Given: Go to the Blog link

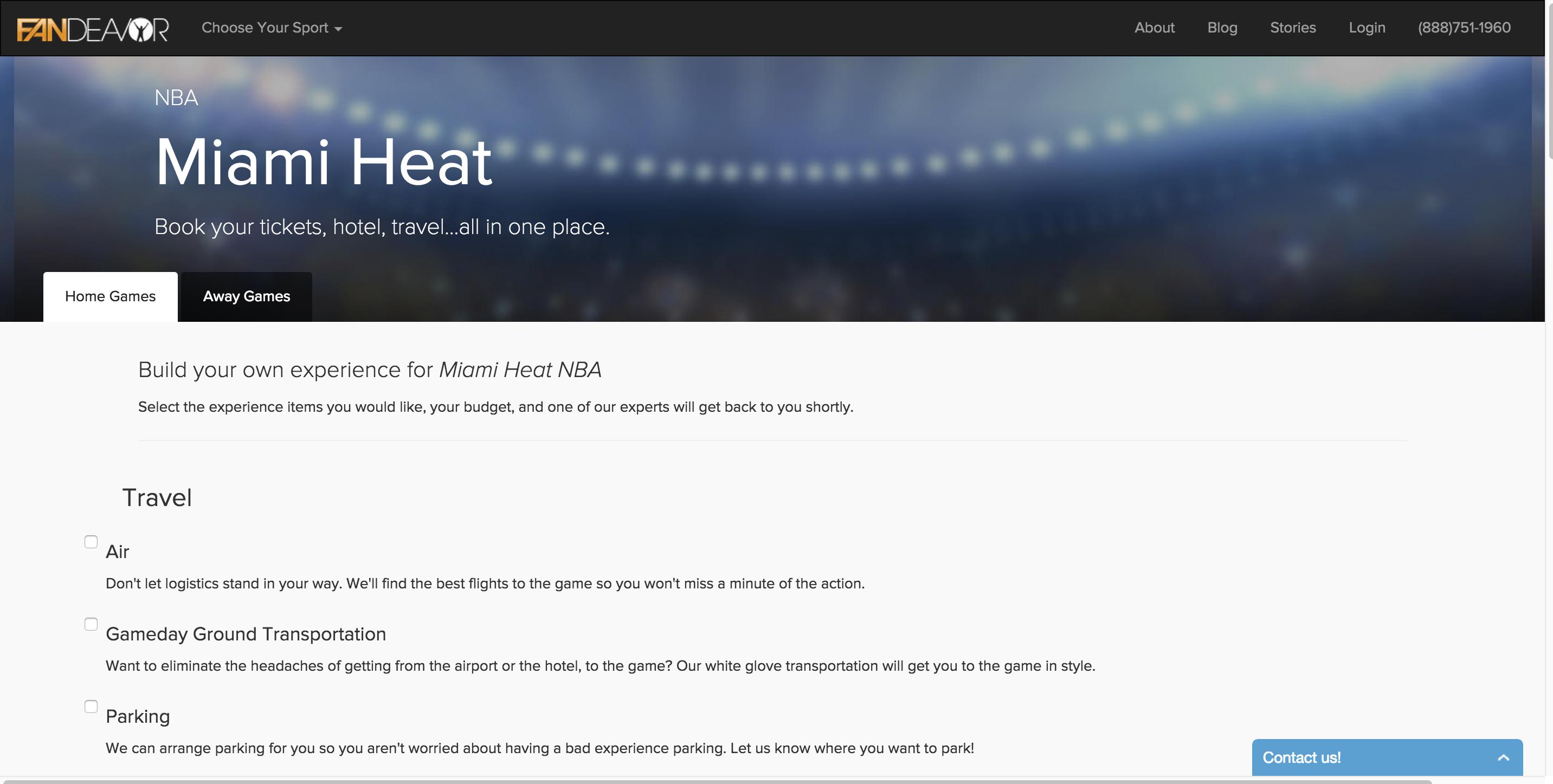Looking at the screenshot, I should (1222, 28).
